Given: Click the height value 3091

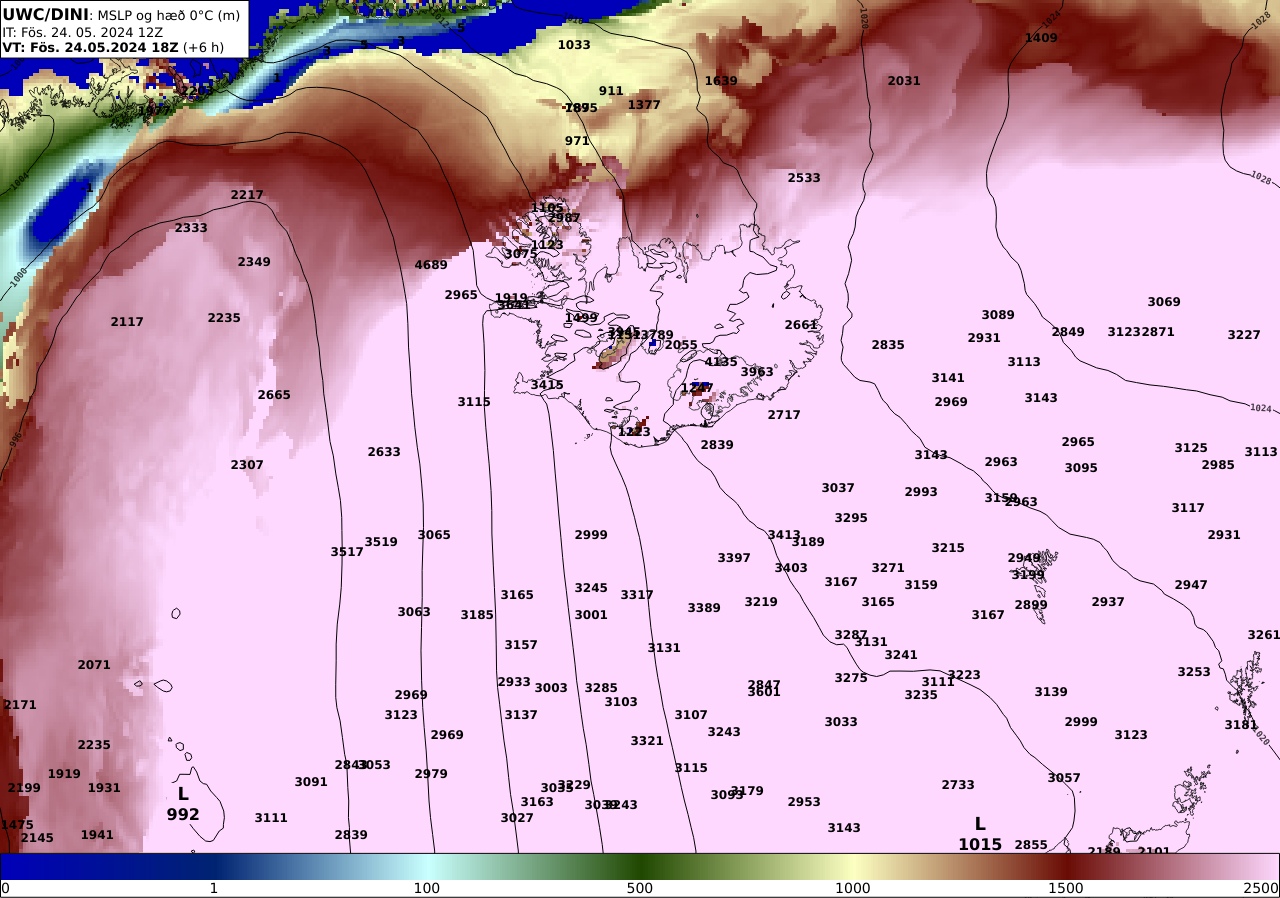Looking at the screenshot, I should coord(311,782).
